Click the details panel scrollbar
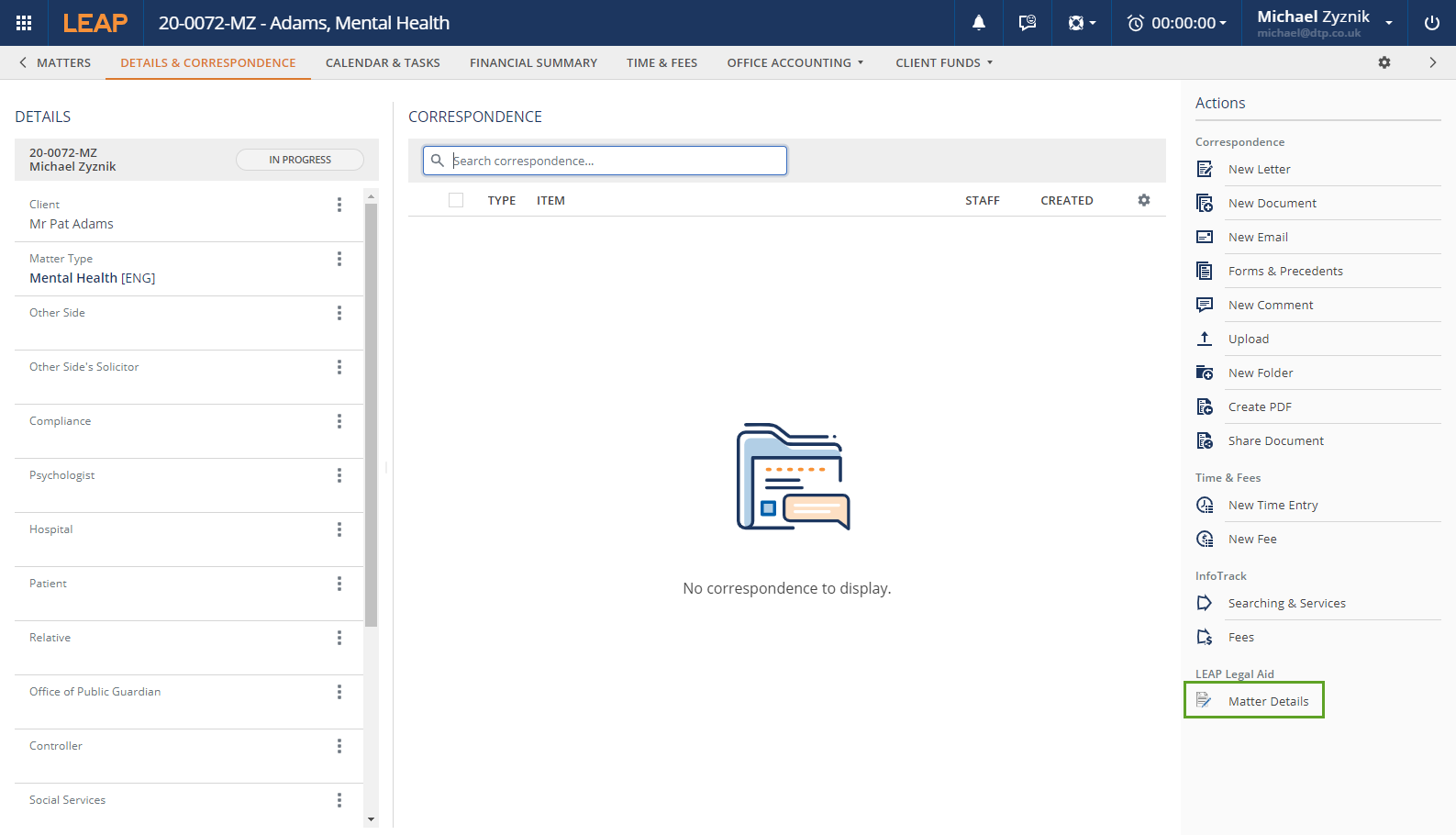This screenshot has width=1456, height=835. point(371,413)
